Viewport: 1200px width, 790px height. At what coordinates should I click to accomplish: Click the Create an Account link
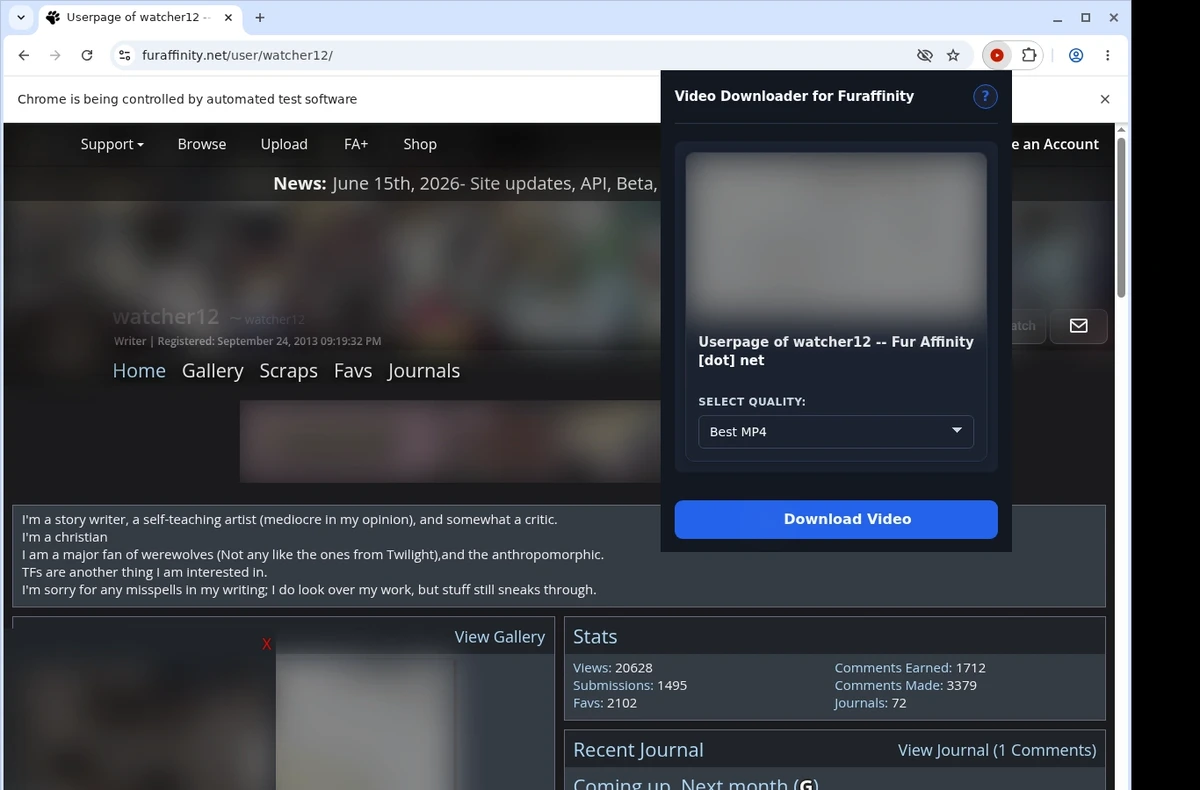tap(1055, 144)
